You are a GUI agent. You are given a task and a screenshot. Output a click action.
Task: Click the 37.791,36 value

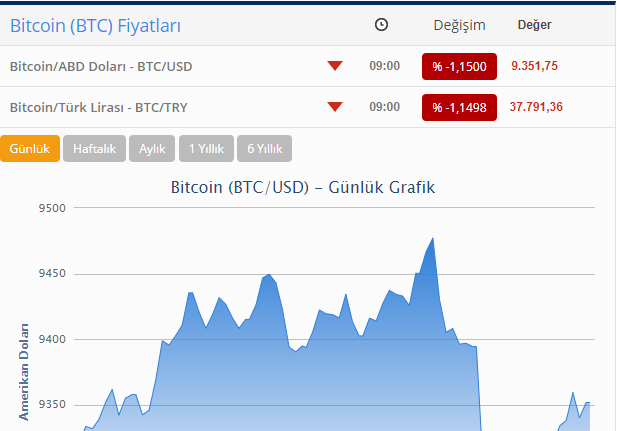(x=536, y=107)
